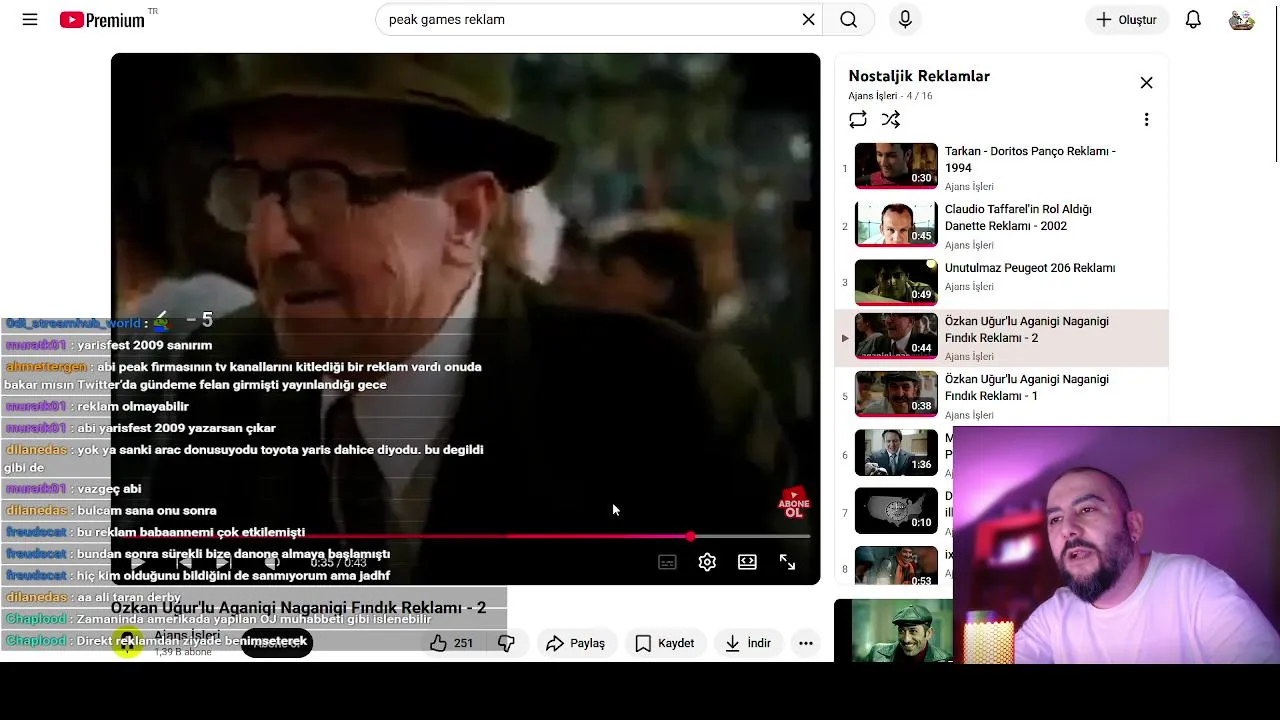The image size is (1280, 720).
Task: Click the search magnifier button
Action: (x=849, y=19)
